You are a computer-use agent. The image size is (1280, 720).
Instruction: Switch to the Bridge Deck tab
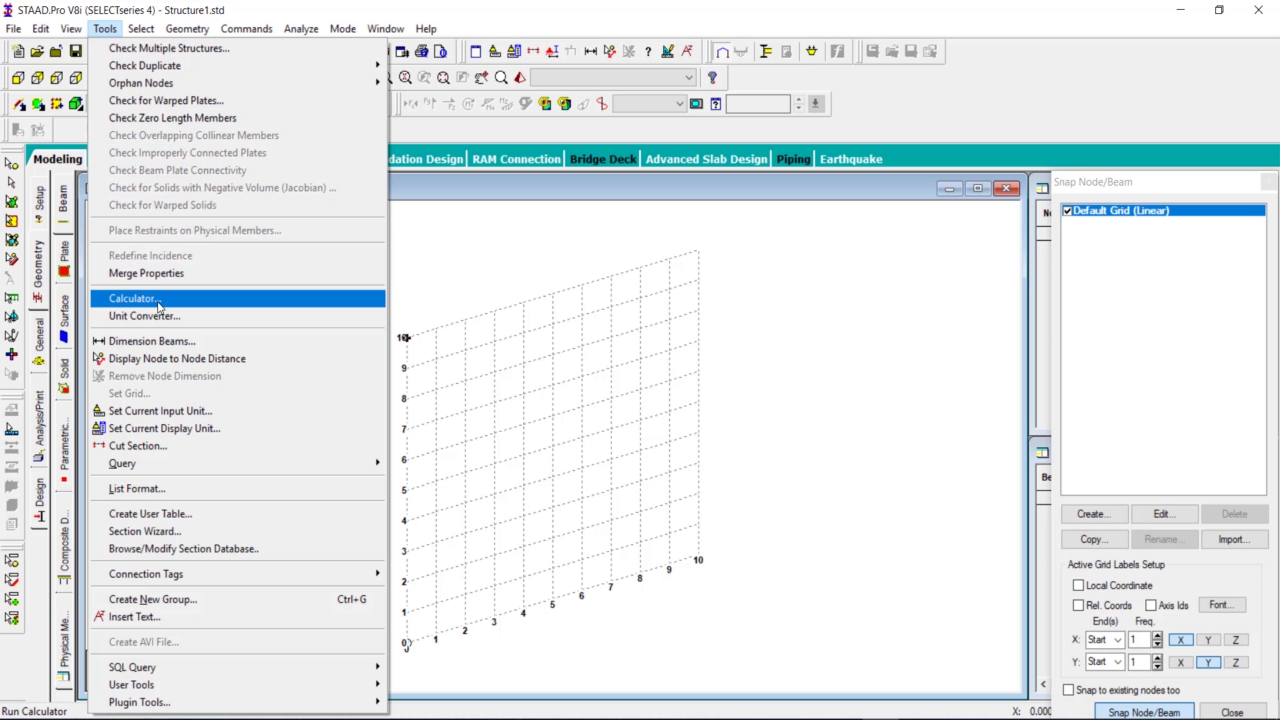click(602, 159)
